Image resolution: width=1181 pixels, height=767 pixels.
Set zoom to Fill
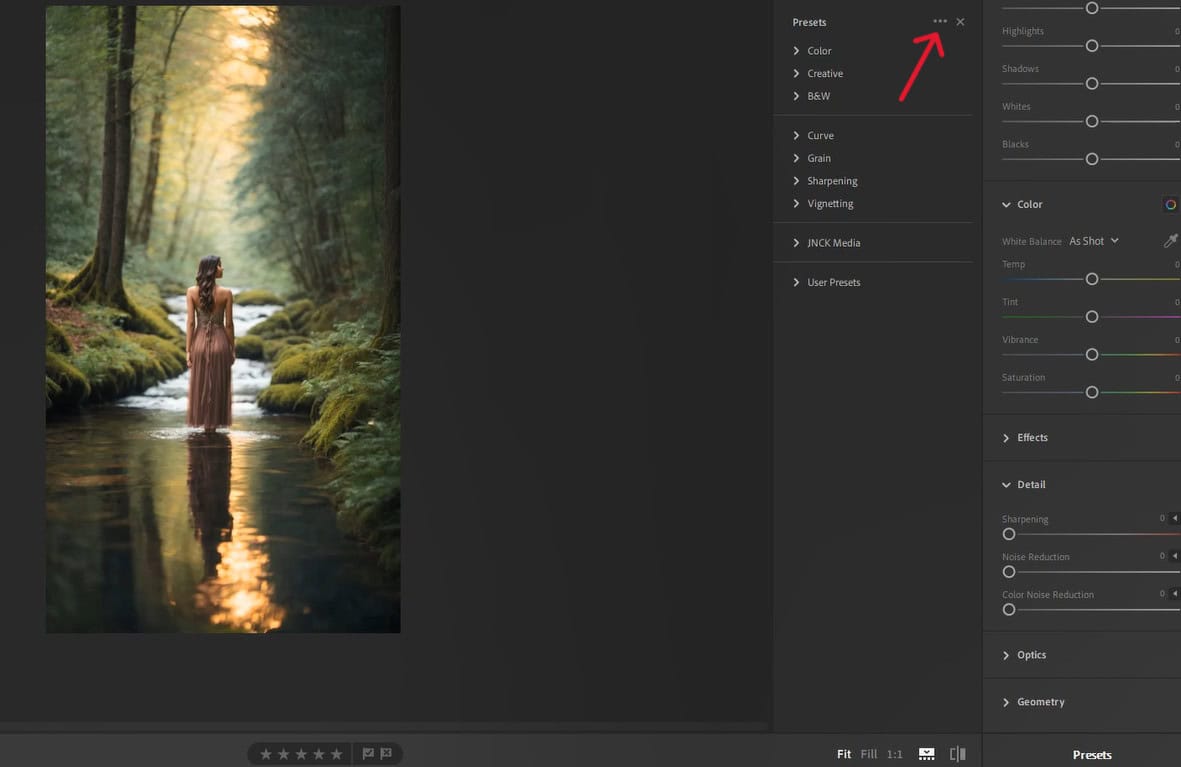click(x=868, y=754)
